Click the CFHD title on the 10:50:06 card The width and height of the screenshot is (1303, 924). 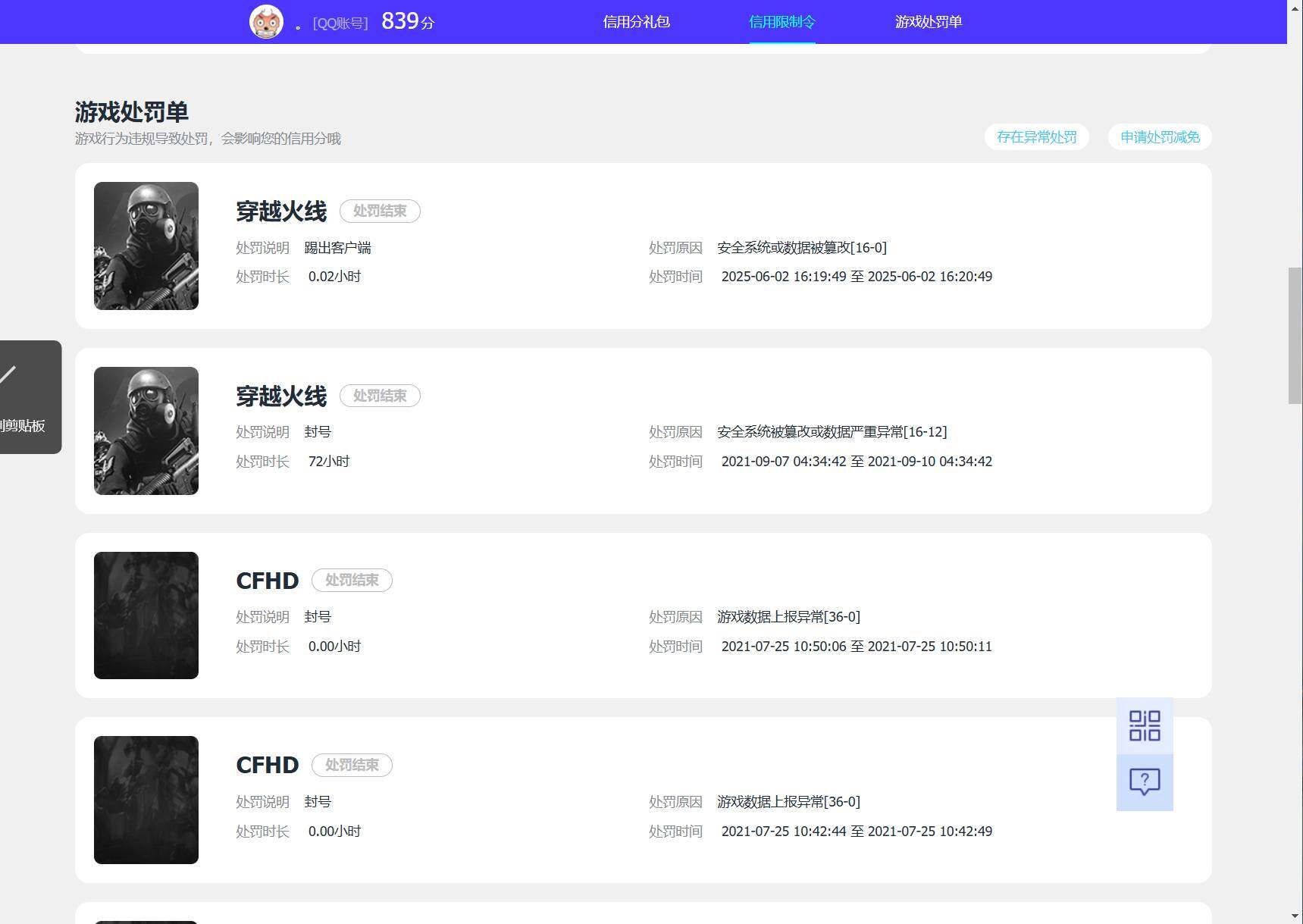tap(268, 581)
